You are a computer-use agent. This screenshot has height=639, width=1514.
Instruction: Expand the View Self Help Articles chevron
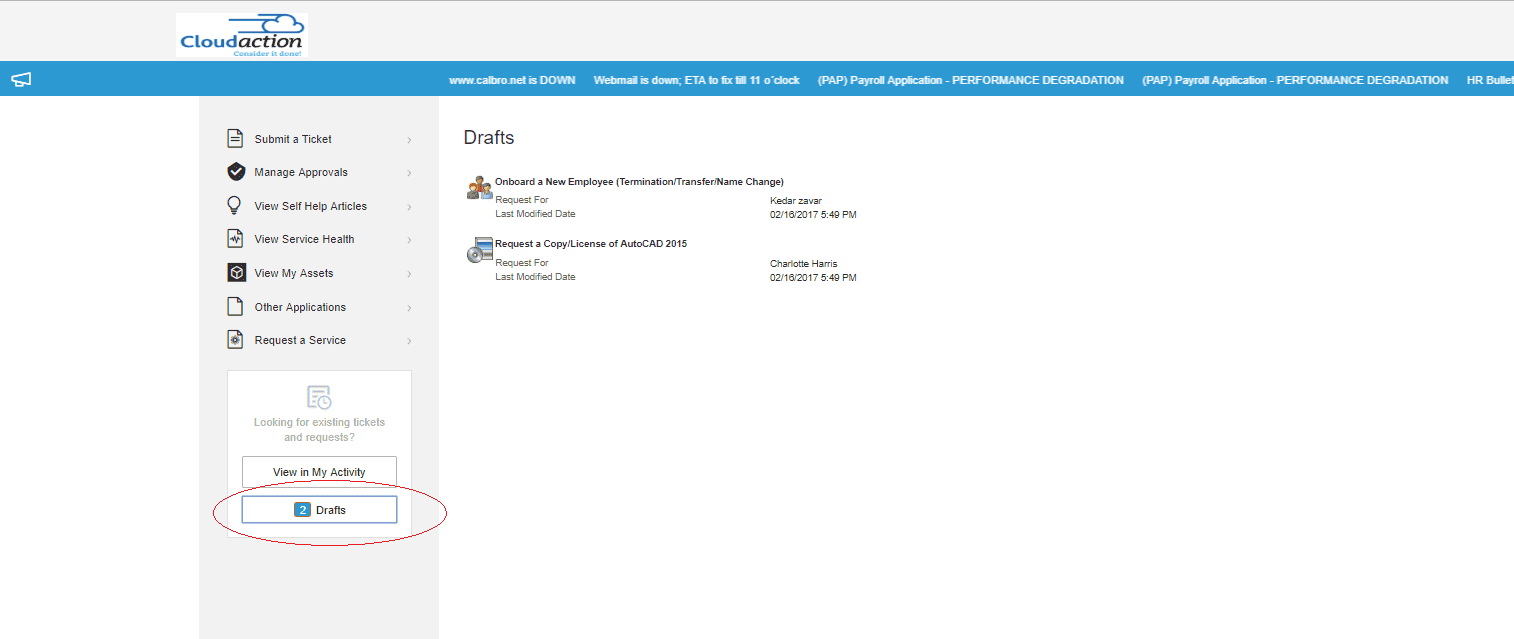click(409, 207)
